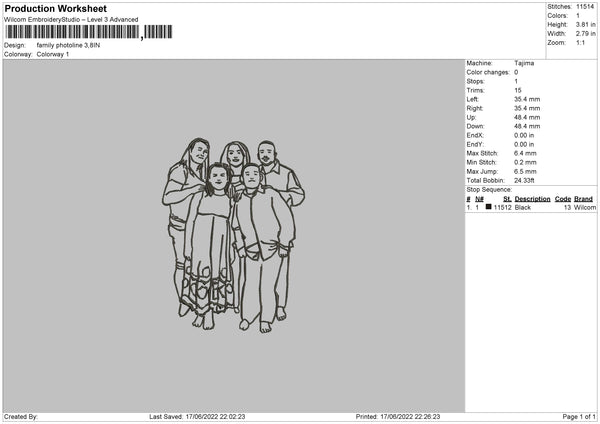Click the Width value 2.79 in
This screenshot has width=600, height=424.
click(585, 34)
